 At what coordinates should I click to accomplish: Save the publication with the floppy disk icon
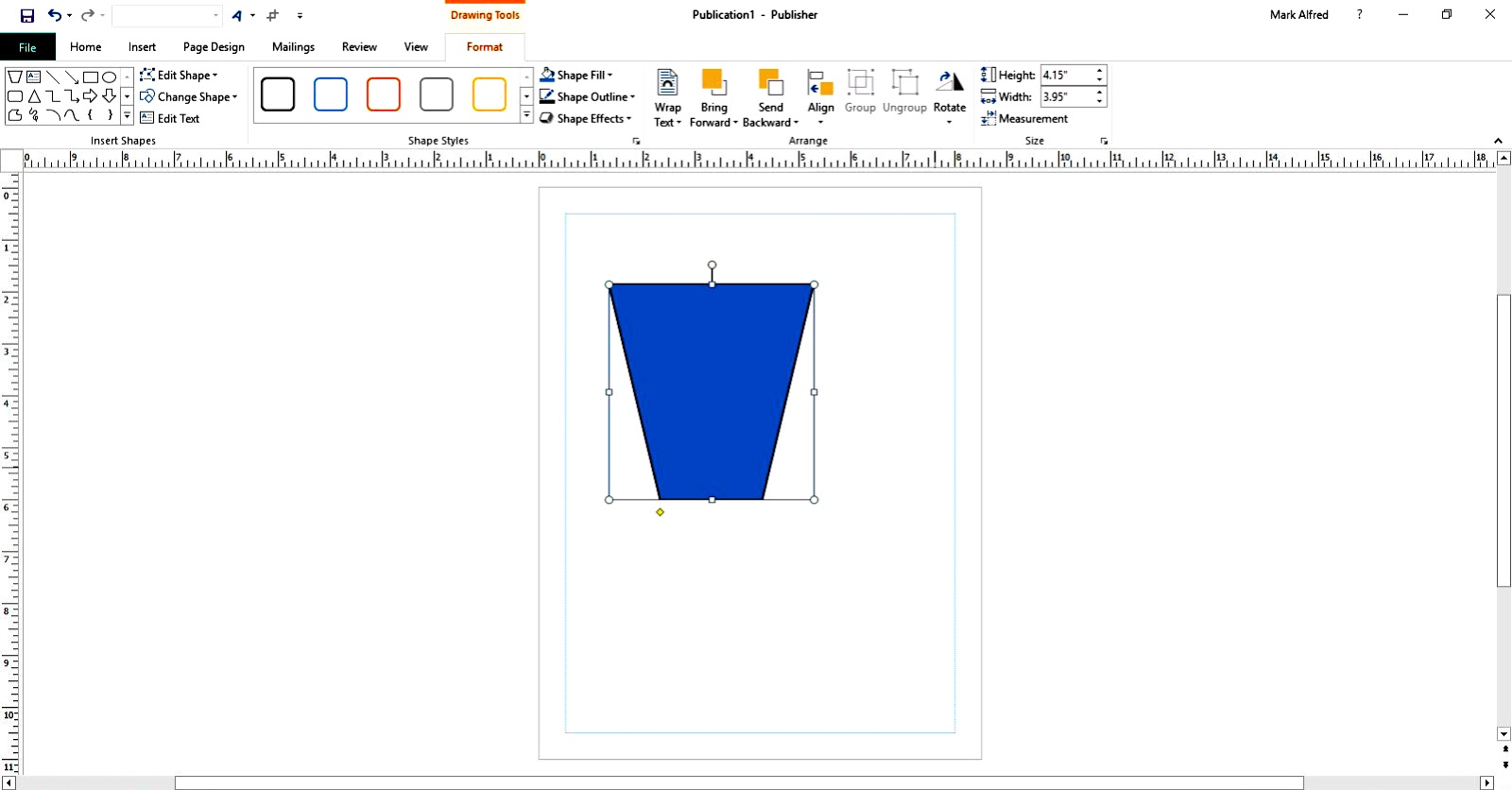tap(27, 15)
